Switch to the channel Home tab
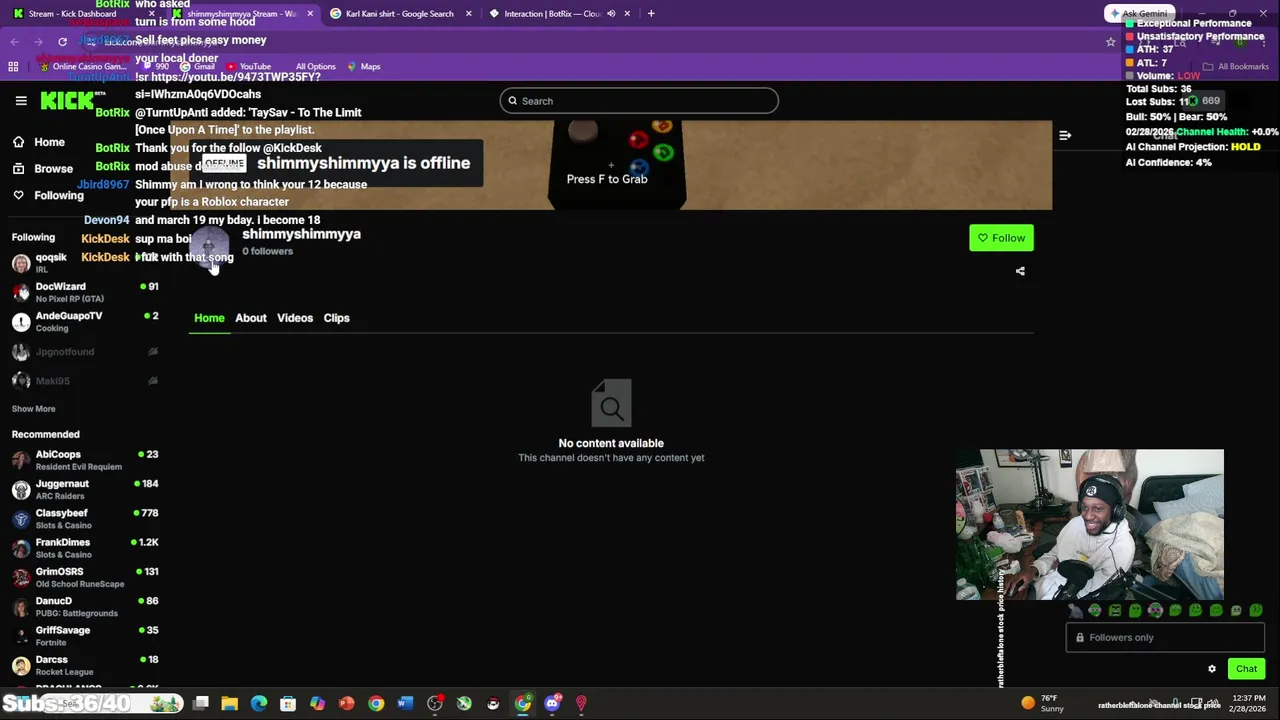The width and height of the screenshot is (1280, 720). (x=209, y=318)
